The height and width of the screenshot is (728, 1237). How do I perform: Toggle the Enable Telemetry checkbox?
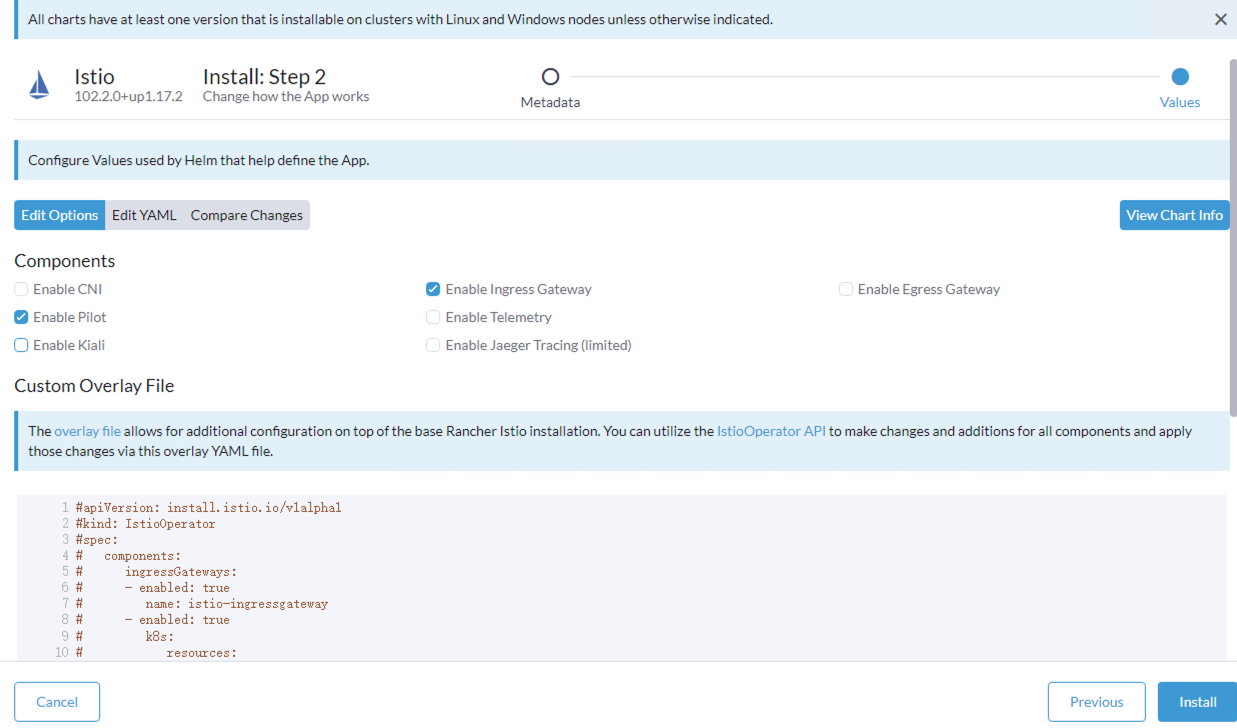pyautogui.click(x=433, y=317)
